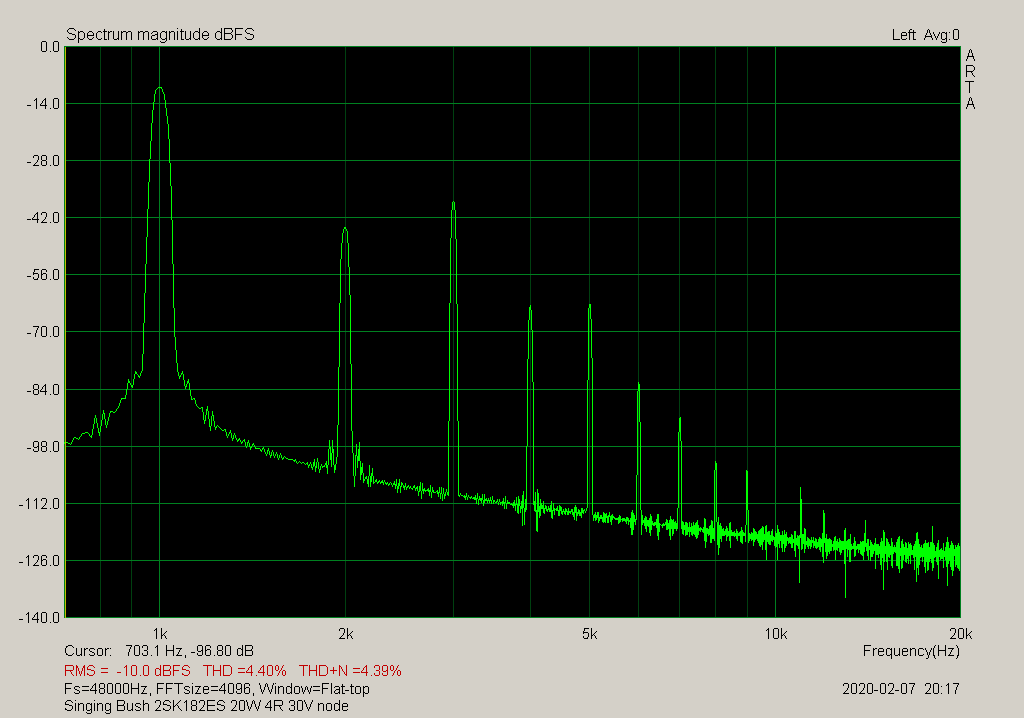This screenshot has width=1024, height=718.
Task: Click the 2k frequency axis label
Action: click(x=345, y=634)
